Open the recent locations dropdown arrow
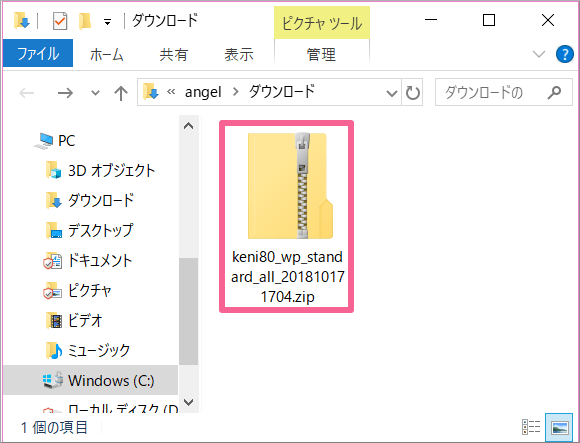The image size is (580, 443). click(x=95, y=92)
